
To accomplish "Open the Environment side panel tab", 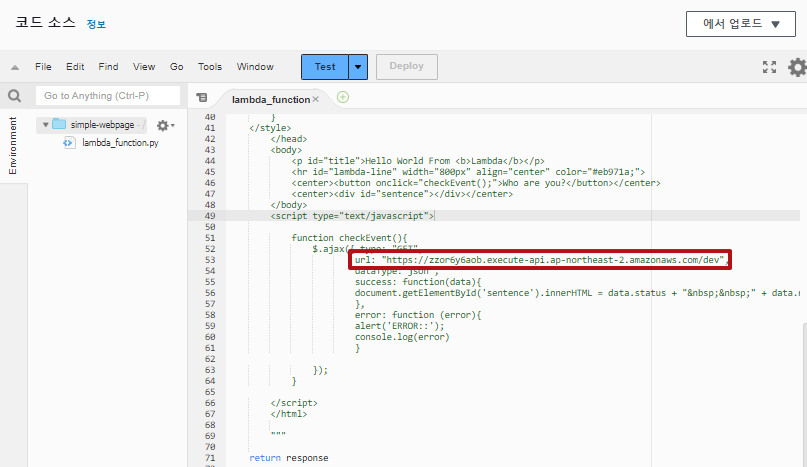I will [x=13, y=146].
